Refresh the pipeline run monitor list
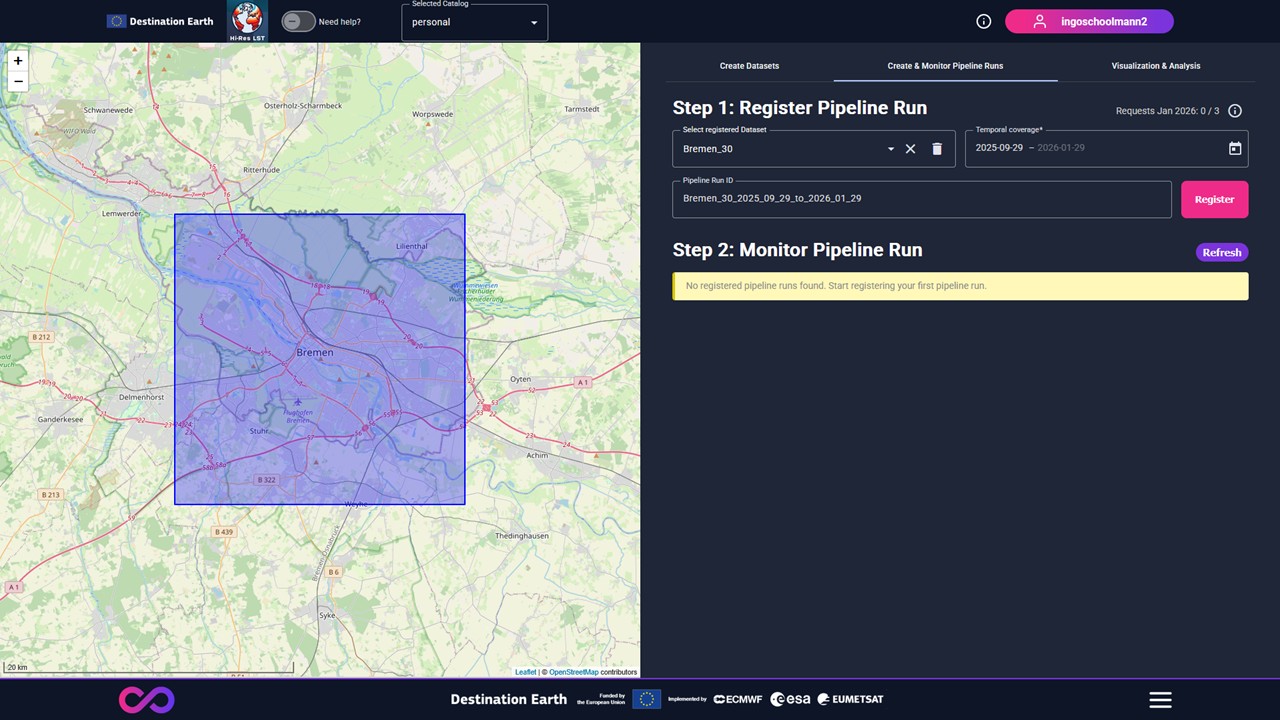Image resolution: width=1280 pixels, height=720 pixels. coord(1221,253)
